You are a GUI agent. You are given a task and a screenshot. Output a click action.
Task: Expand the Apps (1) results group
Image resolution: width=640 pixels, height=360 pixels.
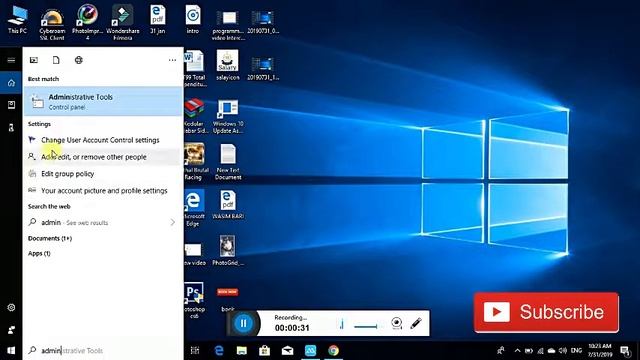(39, 253)
